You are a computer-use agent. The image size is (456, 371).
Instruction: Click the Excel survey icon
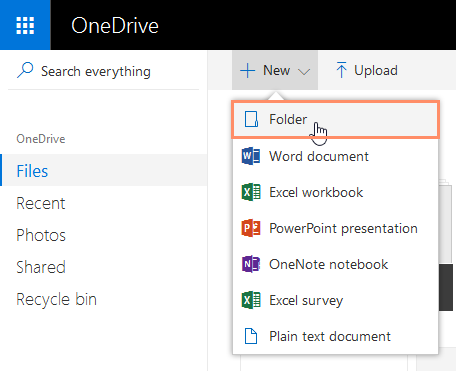tap(251, 300)
